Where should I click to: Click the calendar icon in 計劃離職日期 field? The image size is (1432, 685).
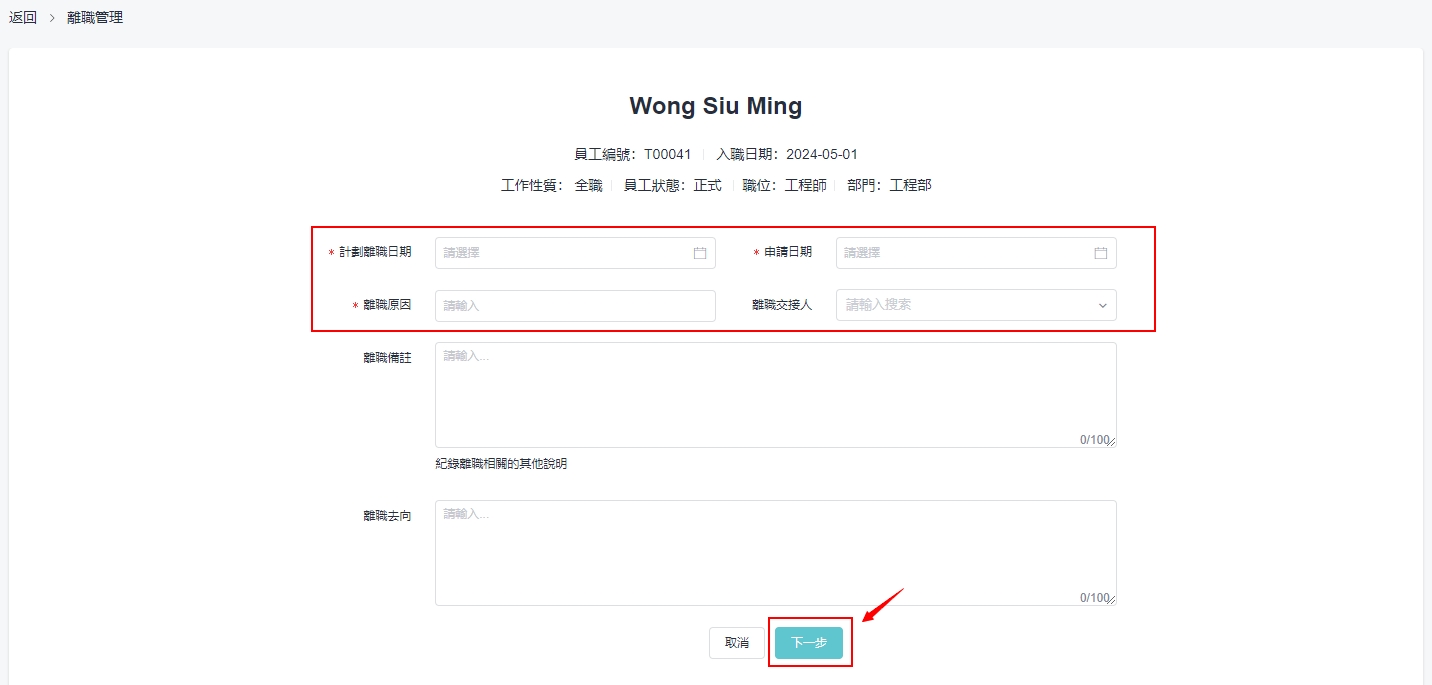tap(700, 253)
